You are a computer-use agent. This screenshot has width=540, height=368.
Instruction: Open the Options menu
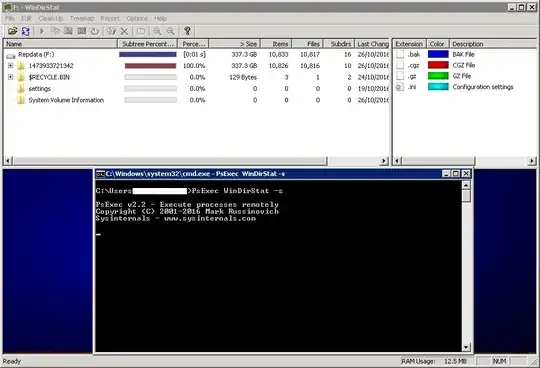click(x=137, y=18)
